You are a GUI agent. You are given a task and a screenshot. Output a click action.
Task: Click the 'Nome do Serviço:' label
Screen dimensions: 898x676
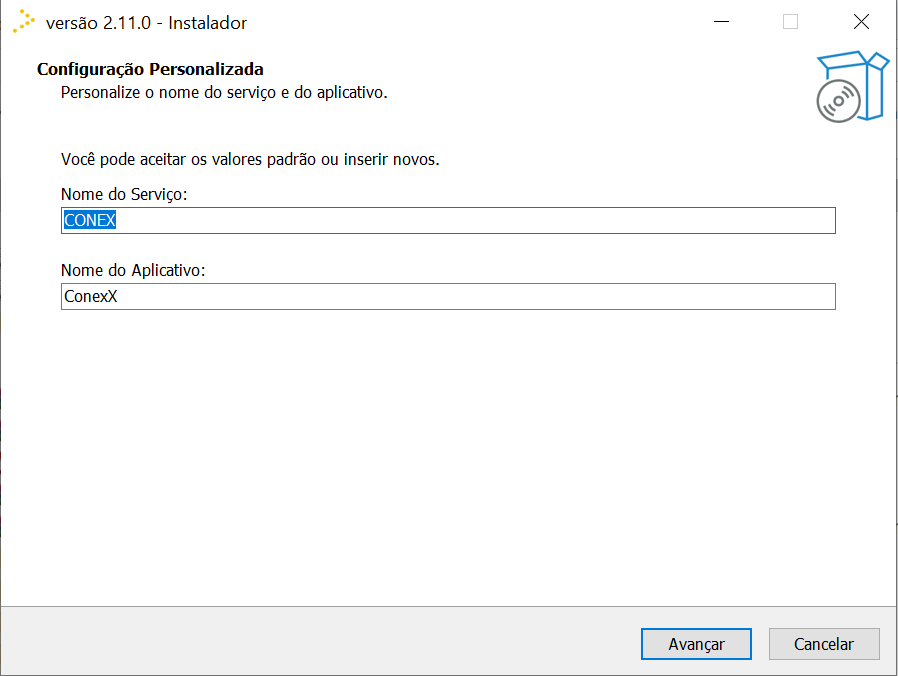[124, 194]
